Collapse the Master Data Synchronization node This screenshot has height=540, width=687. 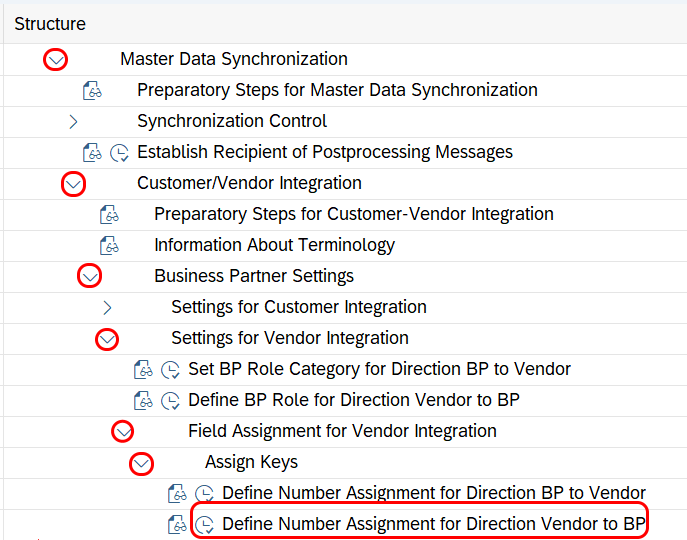[56, 60]
